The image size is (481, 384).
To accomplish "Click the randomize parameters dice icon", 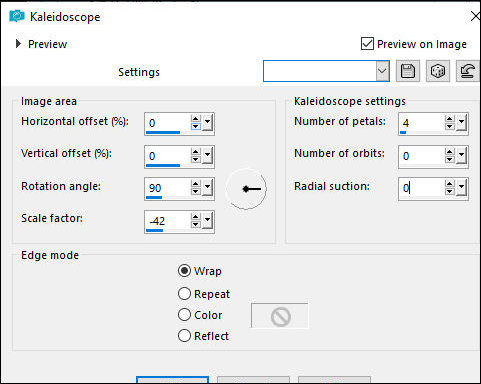I will click(438, 71).
